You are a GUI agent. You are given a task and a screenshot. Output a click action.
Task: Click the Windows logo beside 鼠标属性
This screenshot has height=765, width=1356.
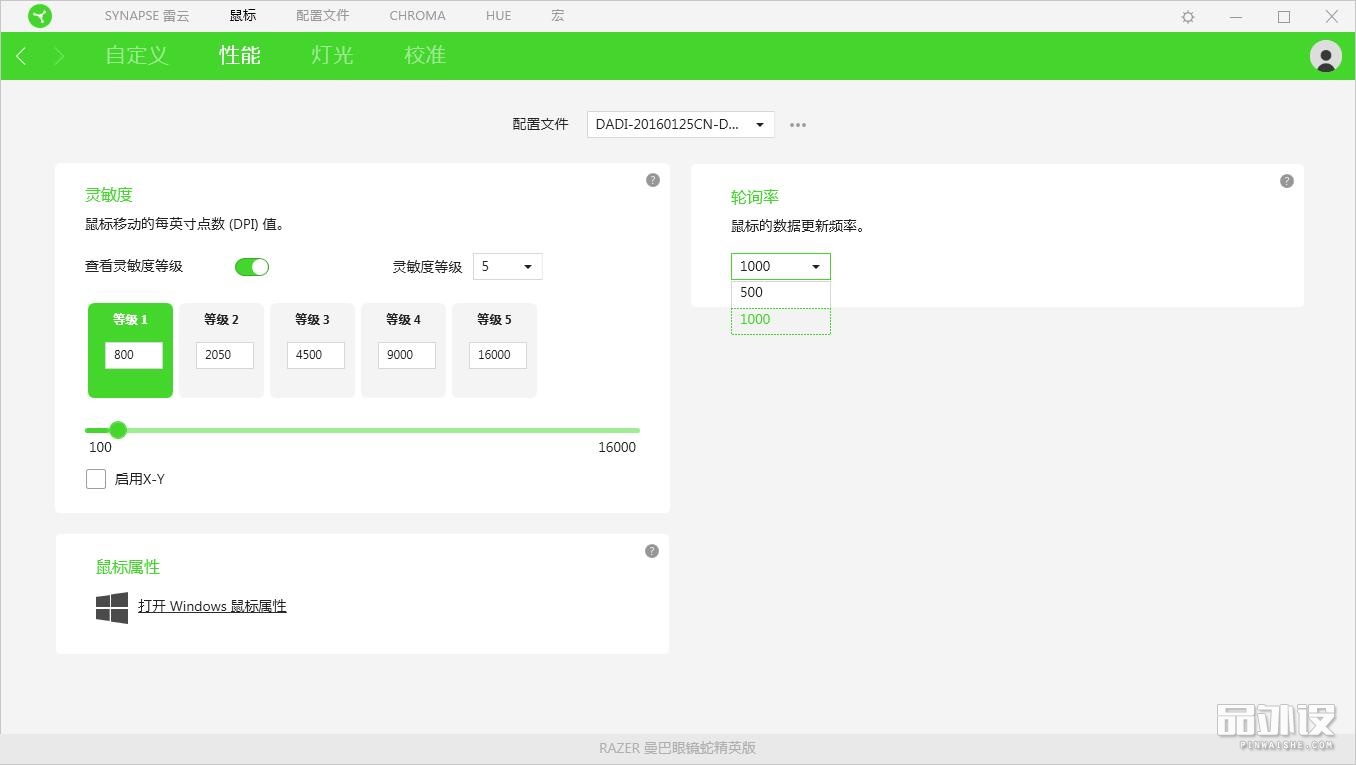pyautogui.click(x=110, y=606)
